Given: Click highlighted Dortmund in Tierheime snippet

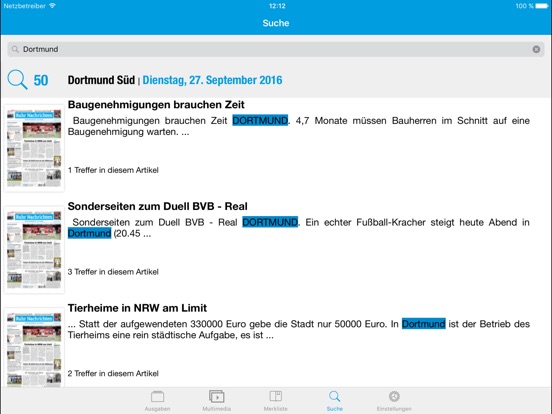Looking at the screenshot, I should pyautogui.click(x=424, y=324).
